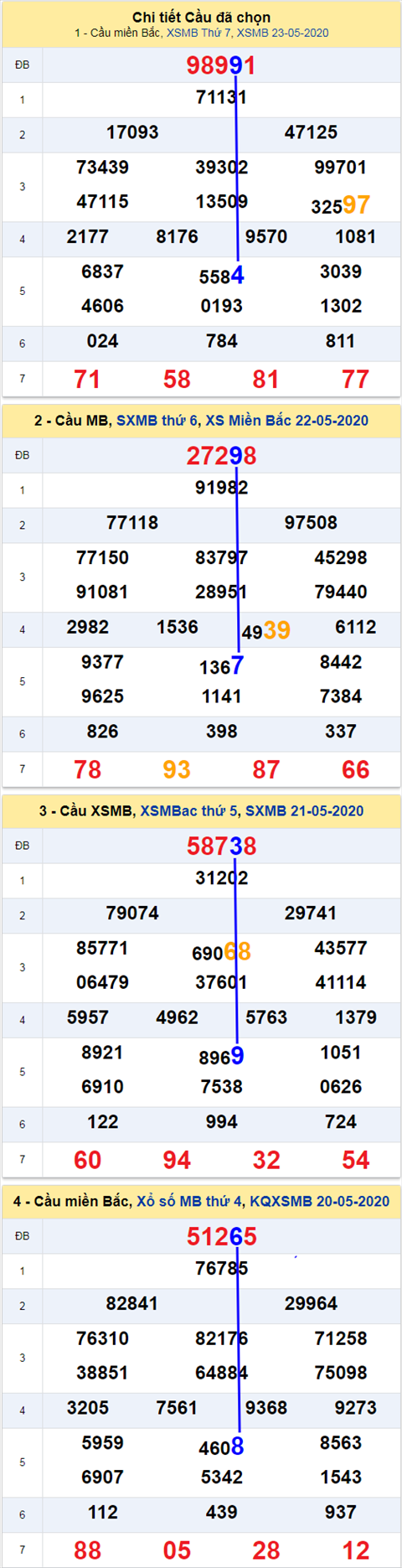This screenshot has height=1568, width=402.
Task: Open the XSMBac thứ 5 link
Action: [189, 810]
